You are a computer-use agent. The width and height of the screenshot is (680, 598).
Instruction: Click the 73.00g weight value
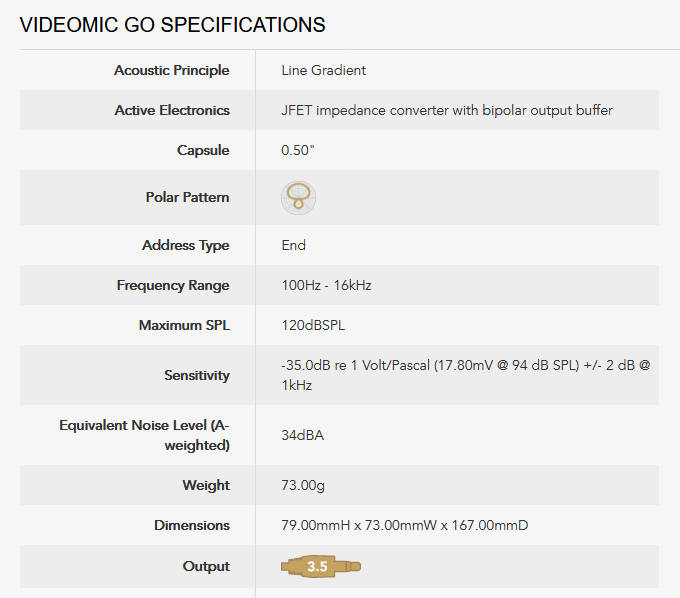[x=305, y=485]
